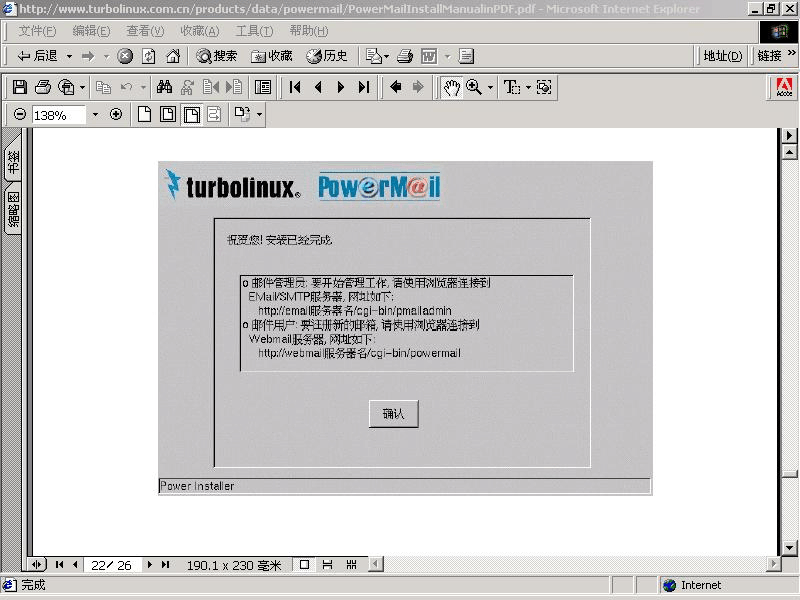Viewport: 800px width, 600px height.
Task: Click the IE refresh icon
Action: pyautogui.click(x=148, y=56)
